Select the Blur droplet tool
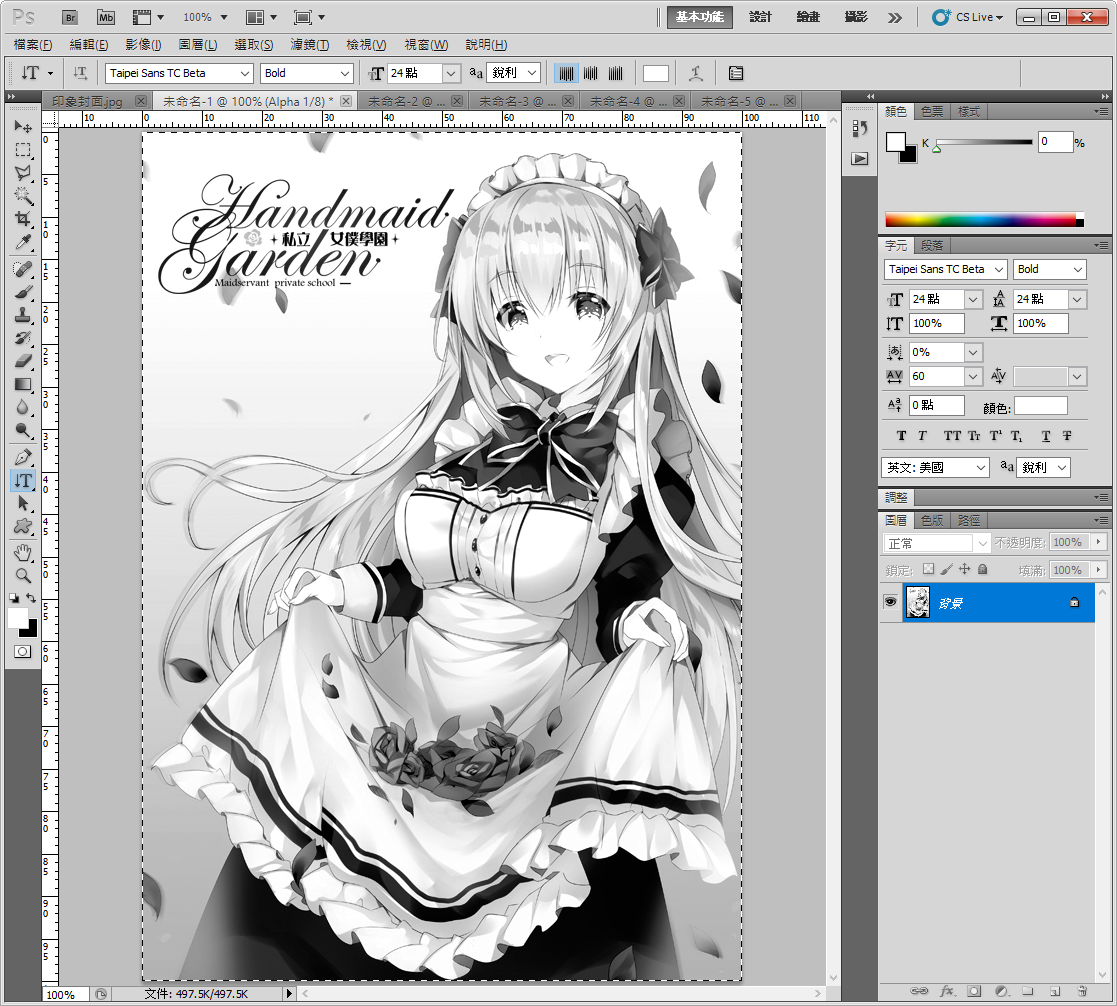This screenshot has height=1006, width=1117. pos(23,407)
